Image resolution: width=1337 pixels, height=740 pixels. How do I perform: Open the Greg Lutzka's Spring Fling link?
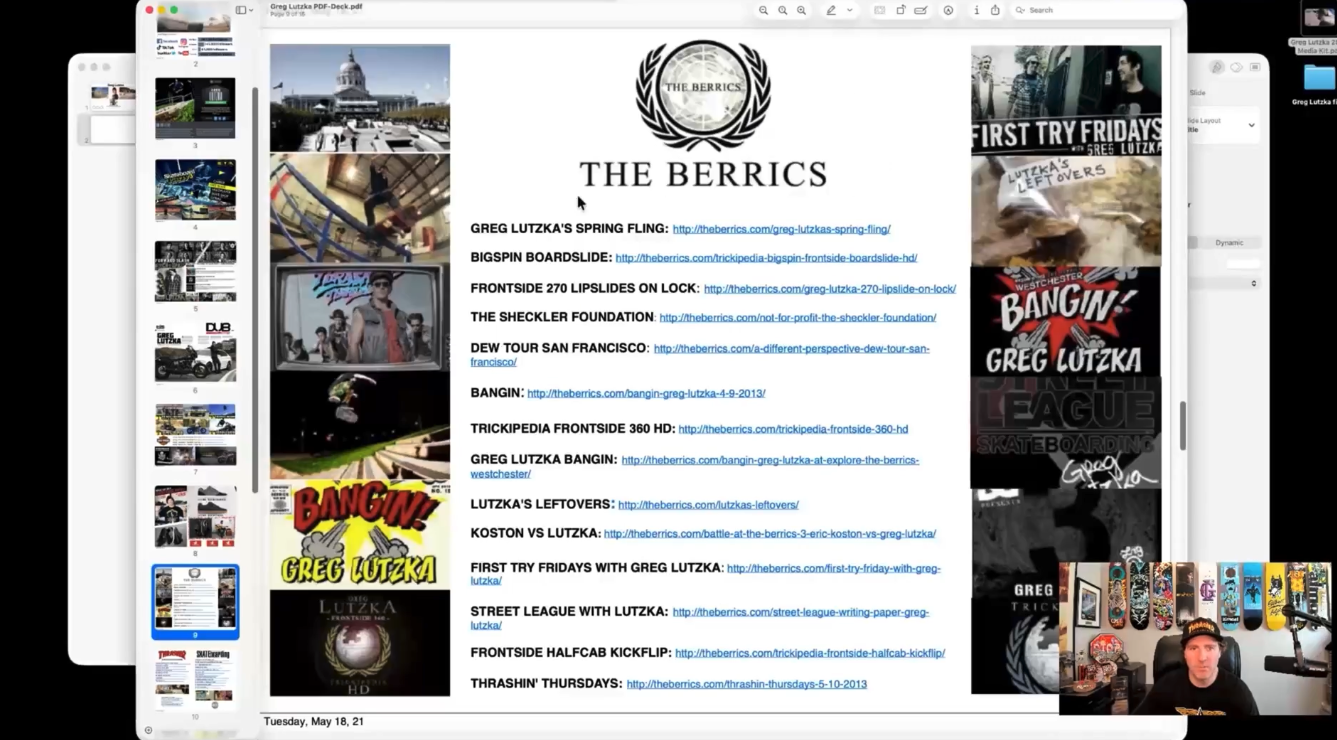pyautogui.click(x=781, y=229)
